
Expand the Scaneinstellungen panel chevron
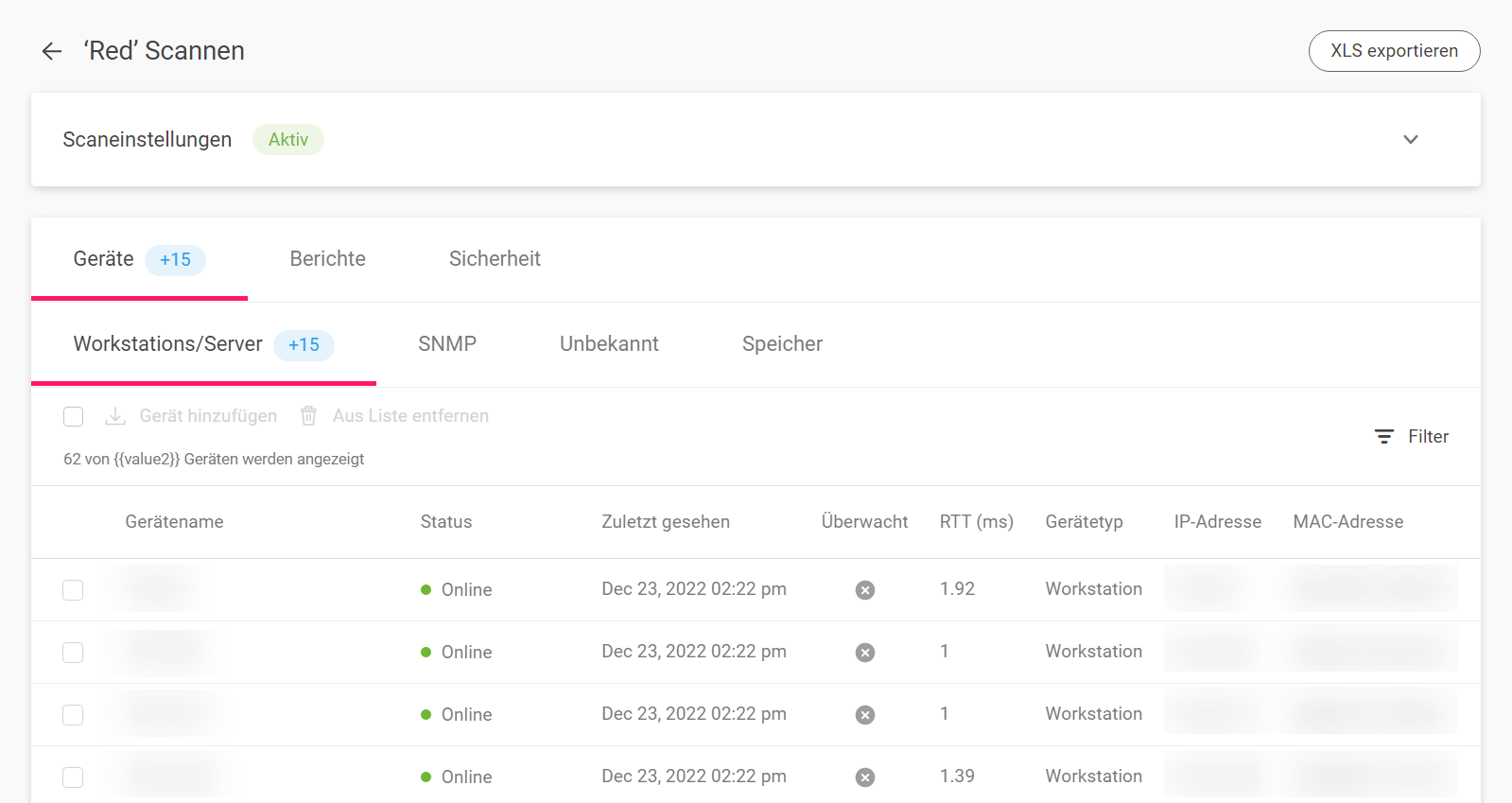click(1410, 139)
